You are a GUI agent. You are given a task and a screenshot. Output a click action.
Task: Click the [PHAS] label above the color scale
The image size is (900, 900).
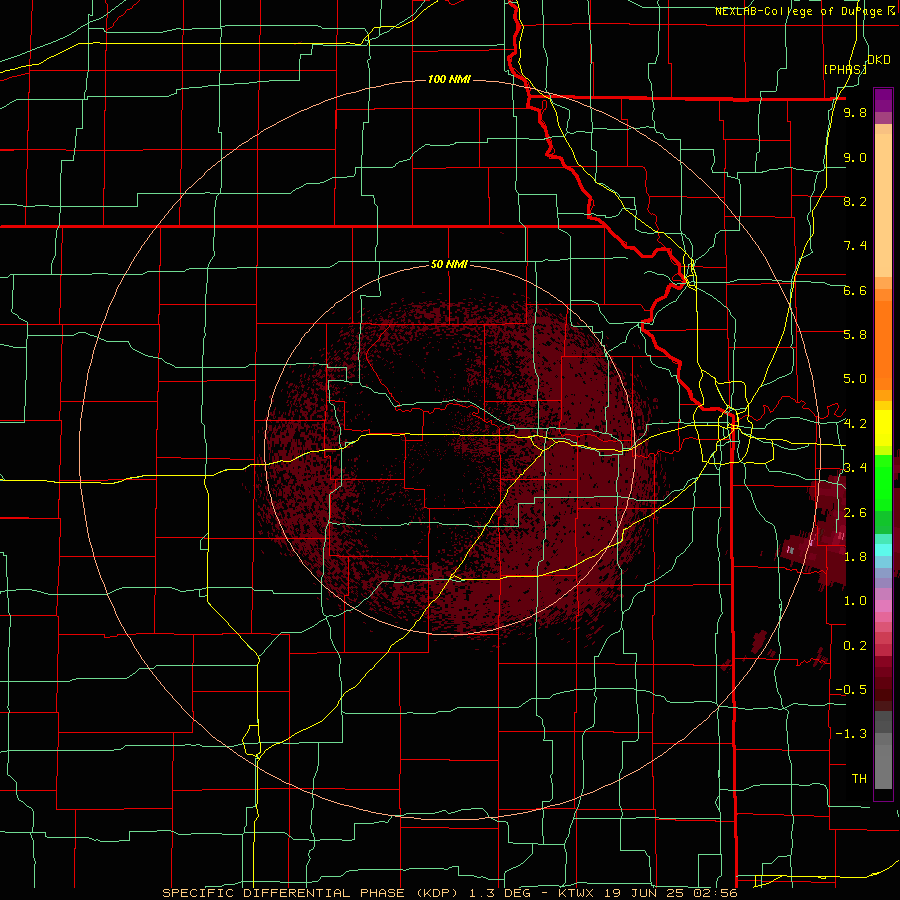[845, 69]
